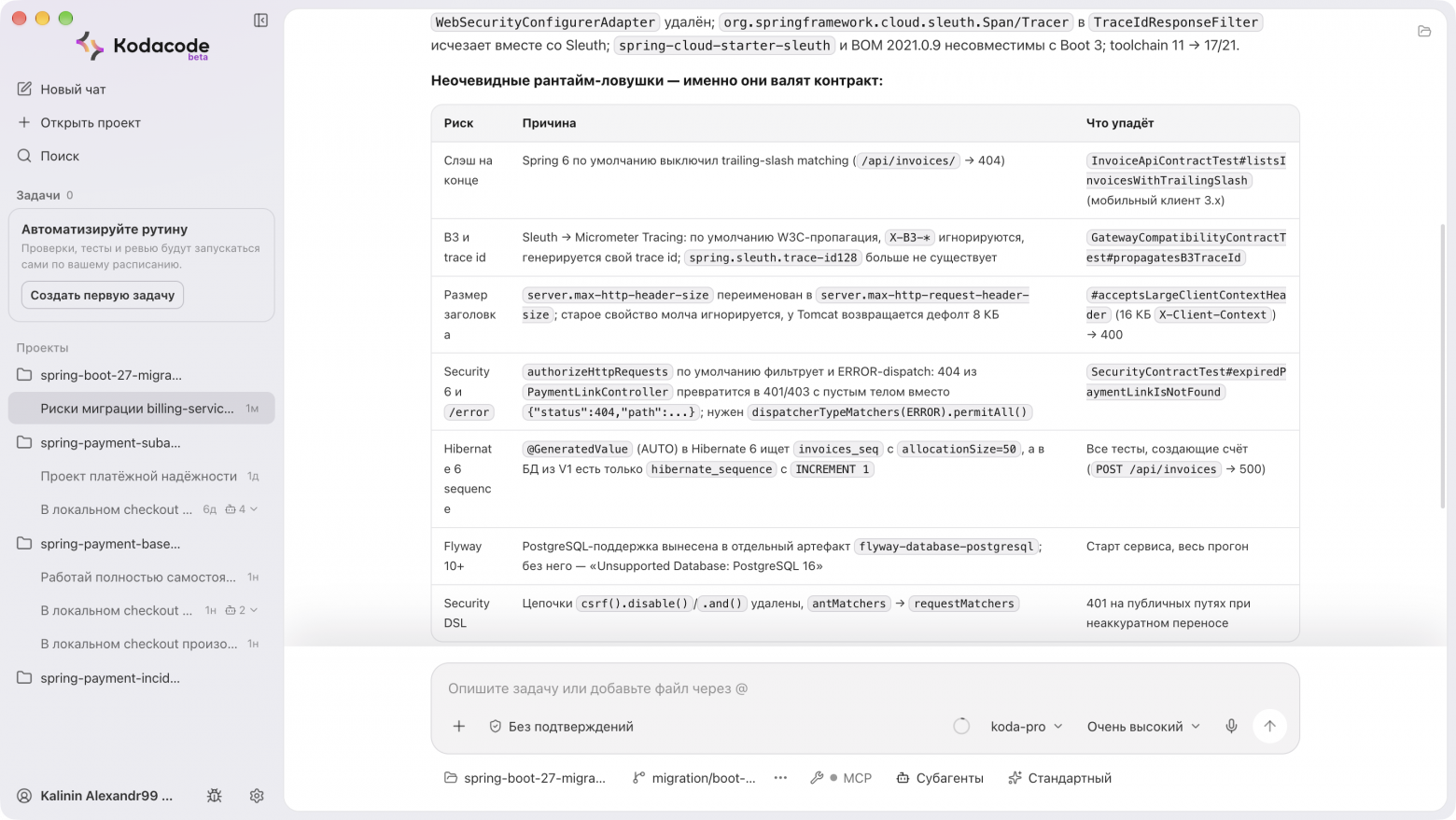Open settings with the gear icon
Viewport: 1456px width, 820px height.
[x=257, y=796]
